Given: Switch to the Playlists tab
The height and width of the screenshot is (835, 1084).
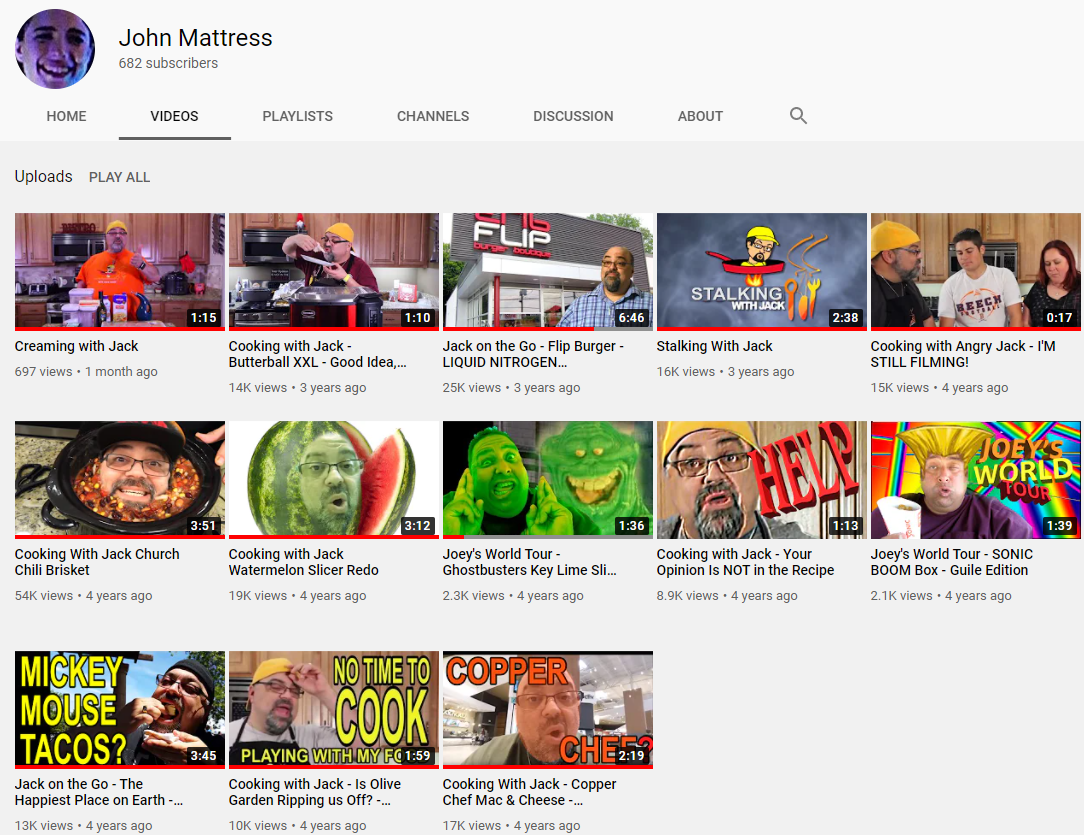Looking at the screenshot, I should [x=297, y=116].
